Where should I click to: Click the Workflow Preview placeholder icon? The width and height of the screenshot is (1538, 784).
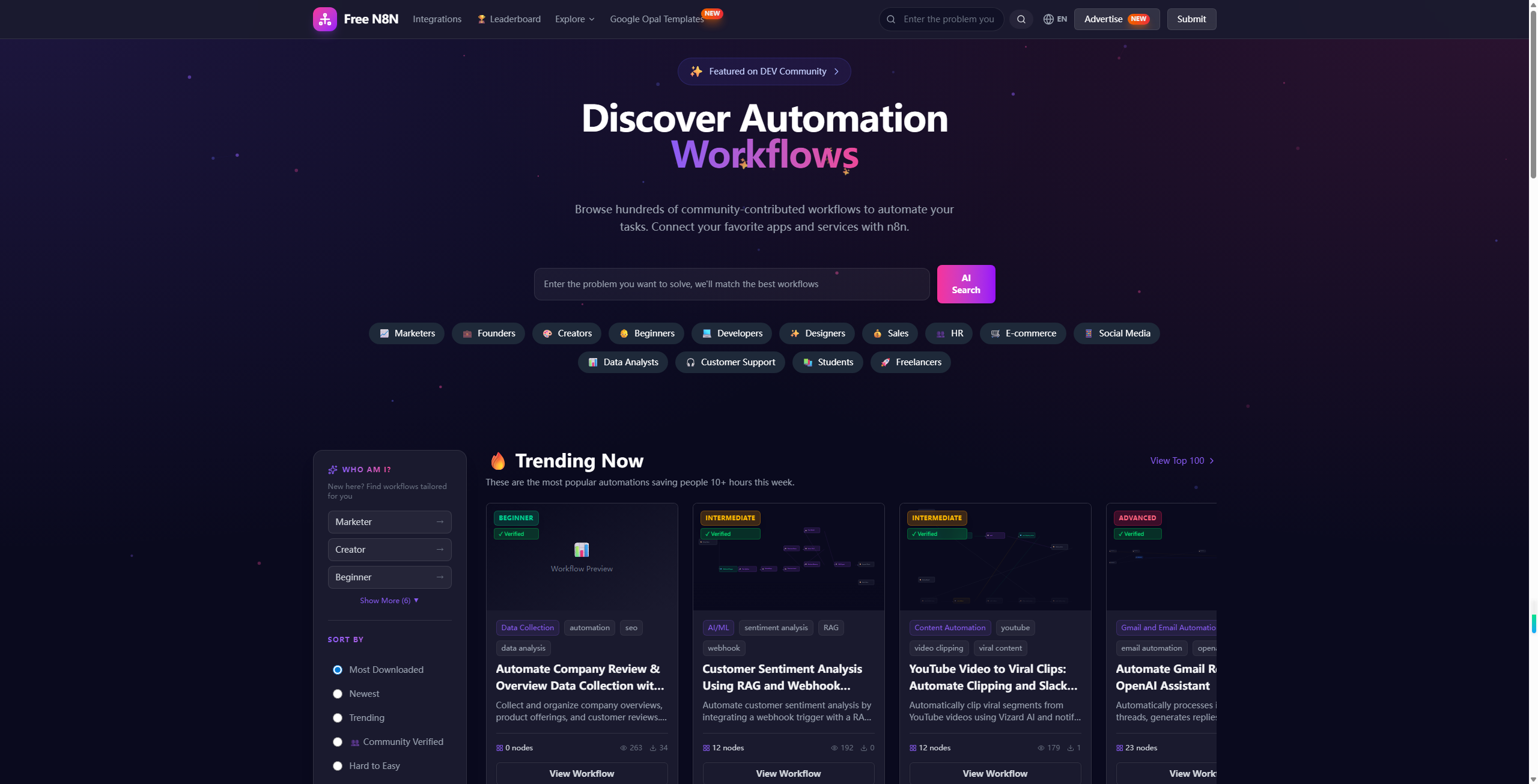pyautogui.click(x=582, y=550)
